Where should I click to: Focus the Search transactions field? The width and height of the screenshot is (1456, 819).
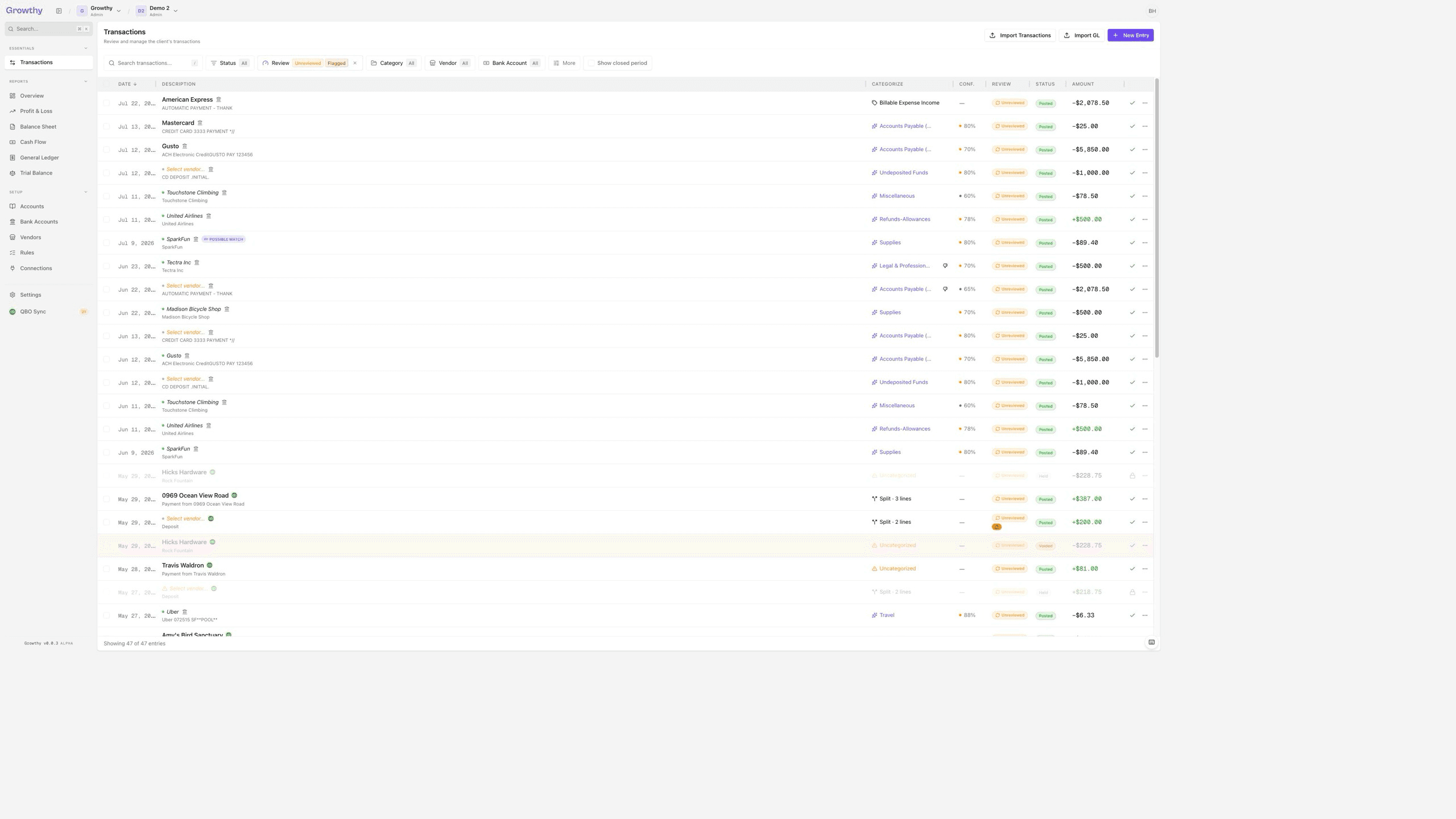(x=153, y=63)
